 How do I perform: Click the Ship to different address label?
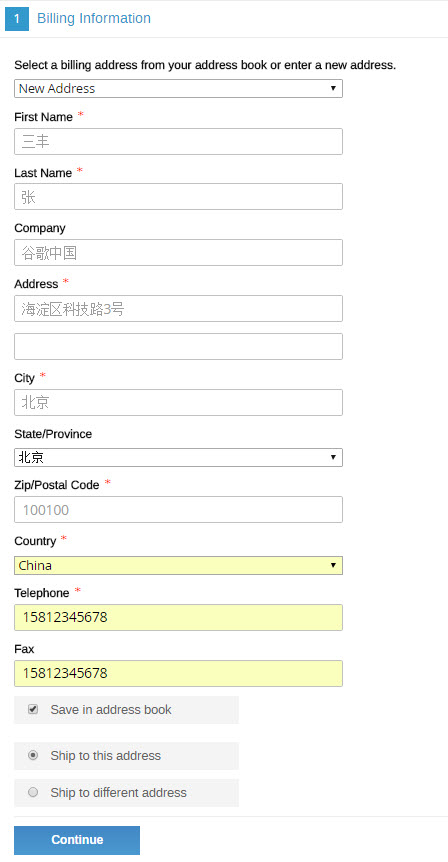point(119,793)
